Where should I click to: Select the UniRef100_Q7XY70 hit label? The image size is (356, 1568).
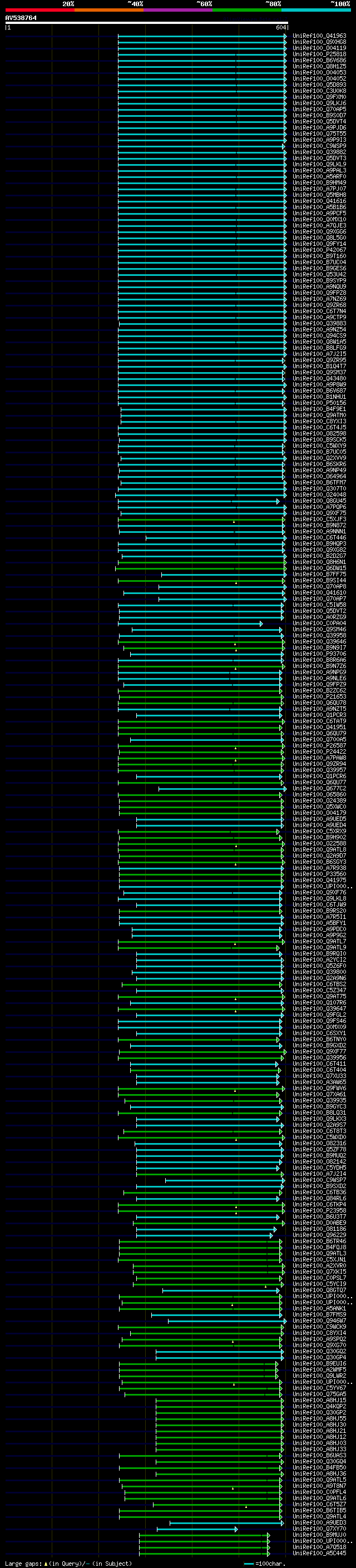[x=319, y=1529]
